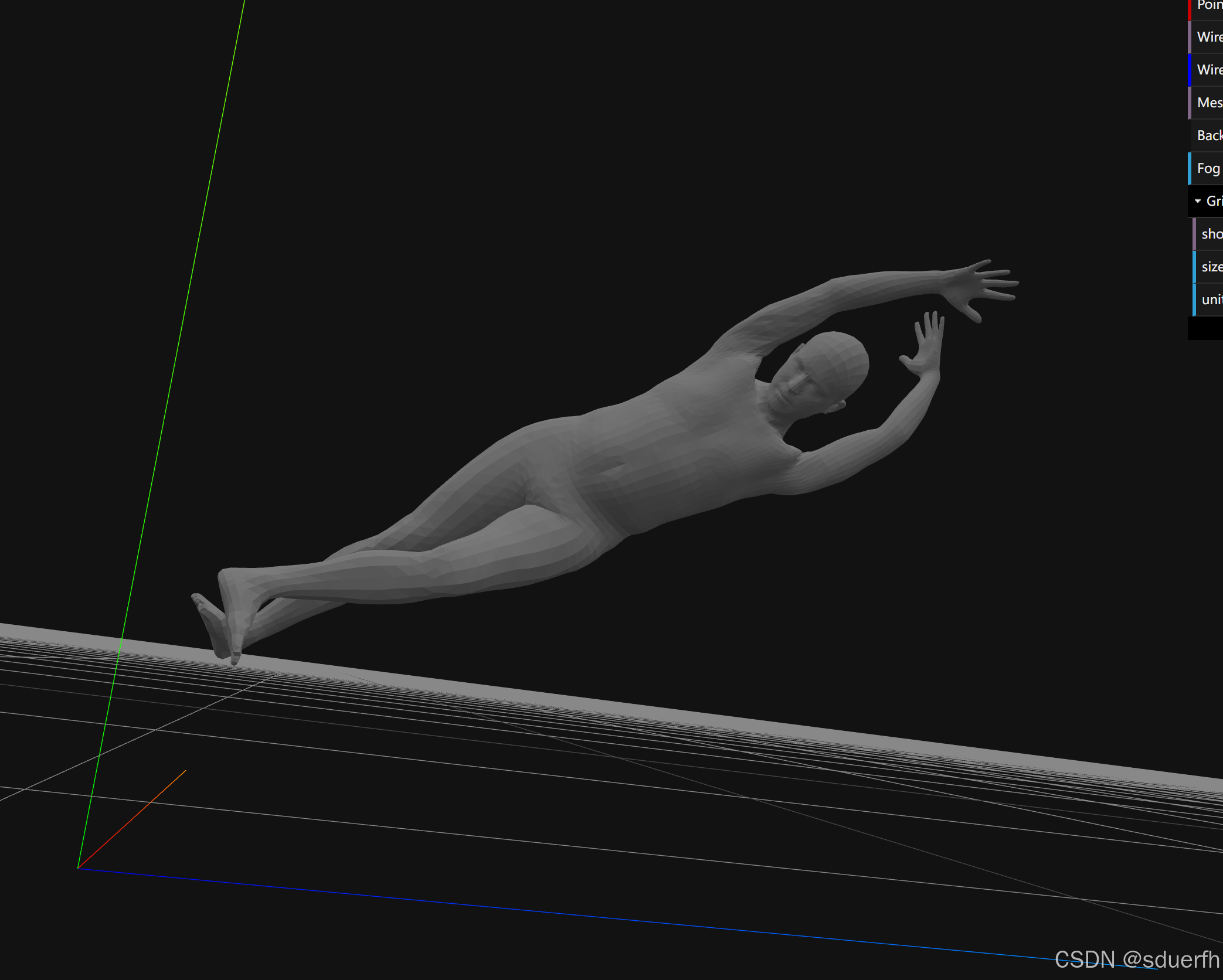Image resolution: width=1223 pixels, height=980 pixels.
Task: Click the Fog setting row
Action: (x=1209, y=168)
